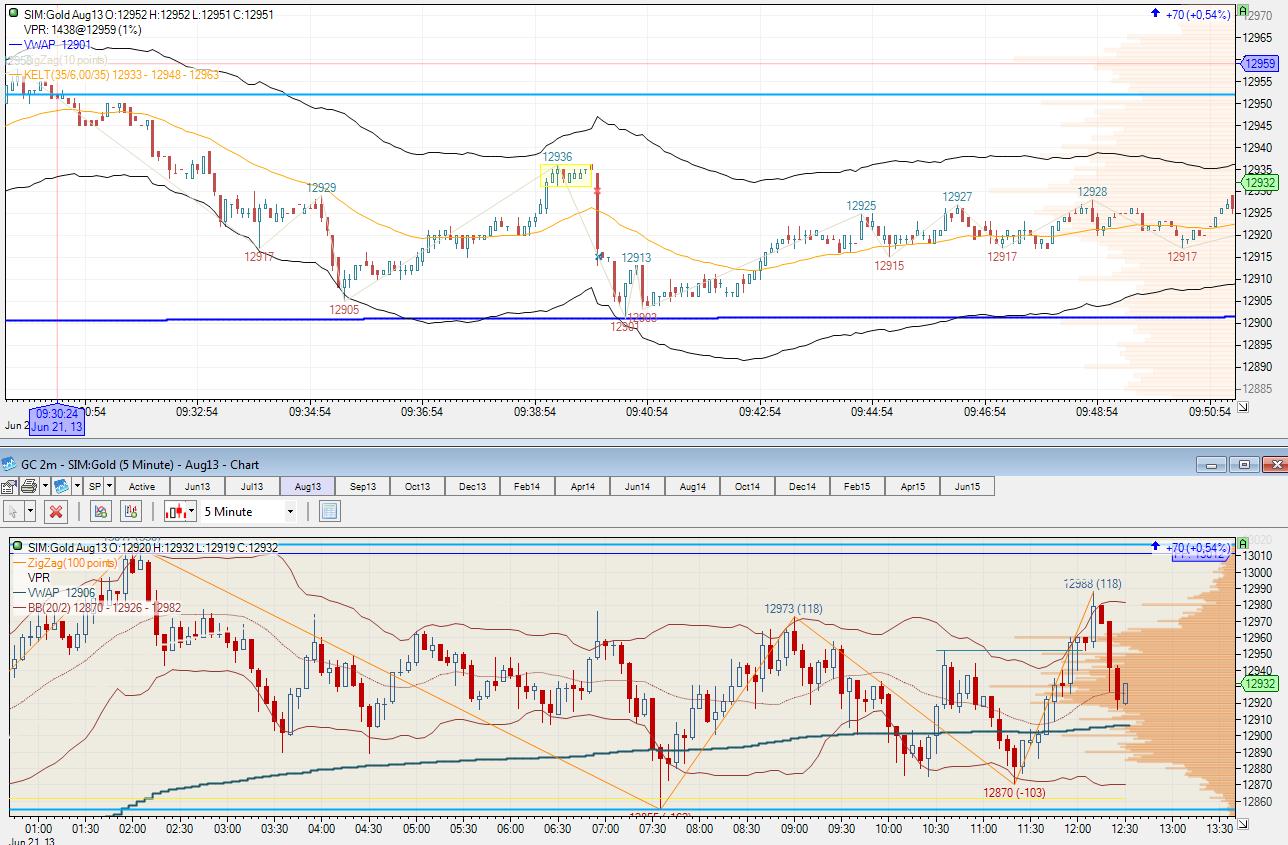Click the BB(20/2) legend in lower chart
The width and height of the screenshot is (1288, 845).
click(x=98, y=607)
